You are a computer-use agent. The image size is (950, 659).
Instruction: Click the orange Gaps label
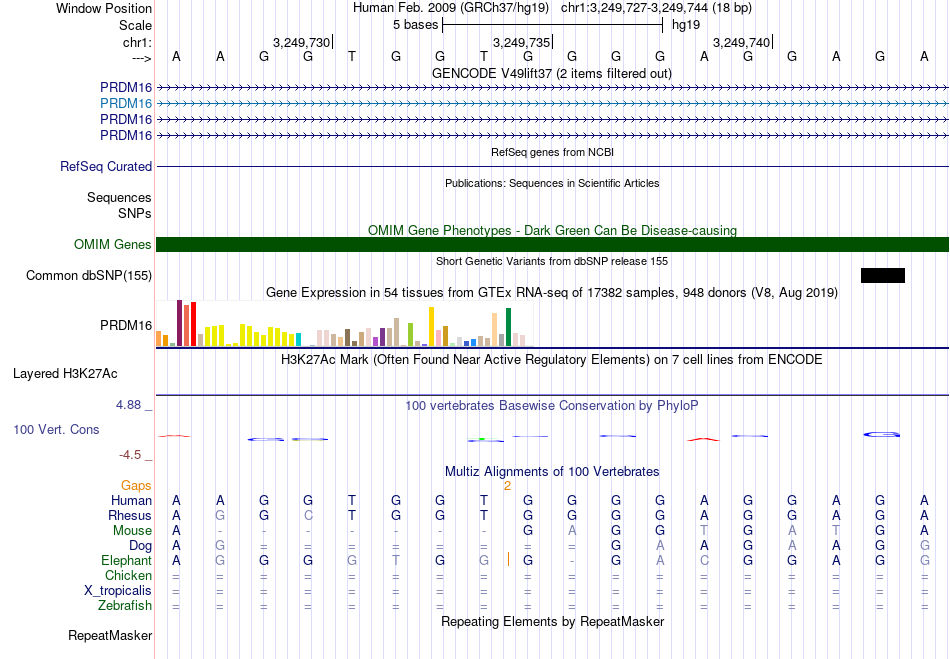(136, 486)
